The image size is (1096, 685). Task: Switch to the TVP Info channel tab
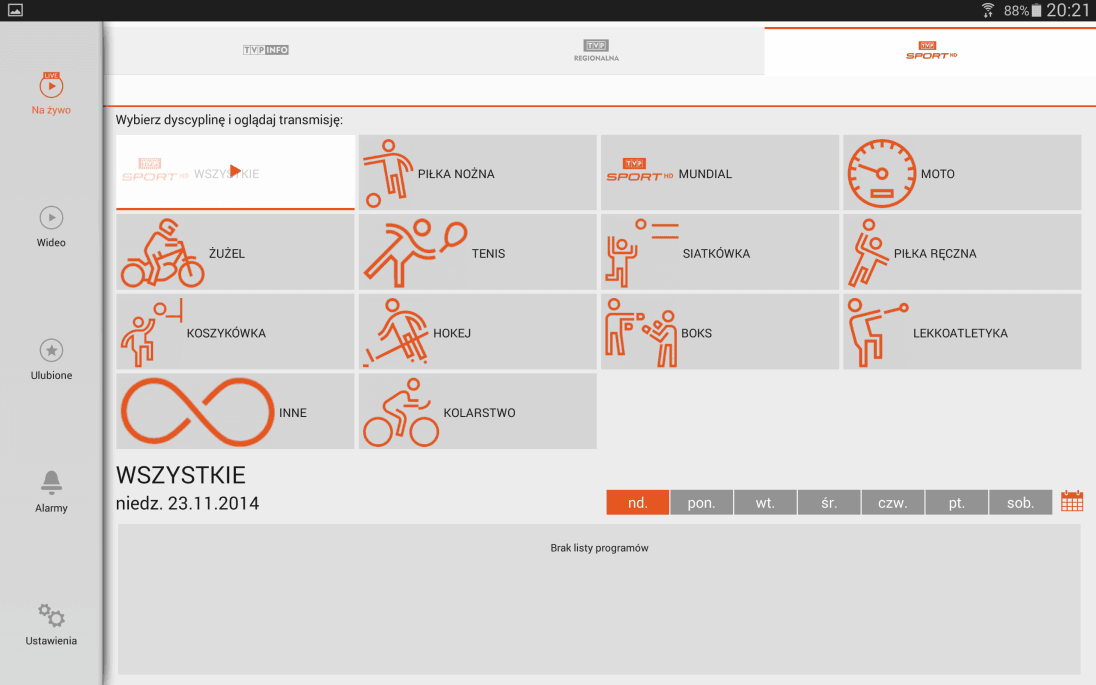click(266, 50)
